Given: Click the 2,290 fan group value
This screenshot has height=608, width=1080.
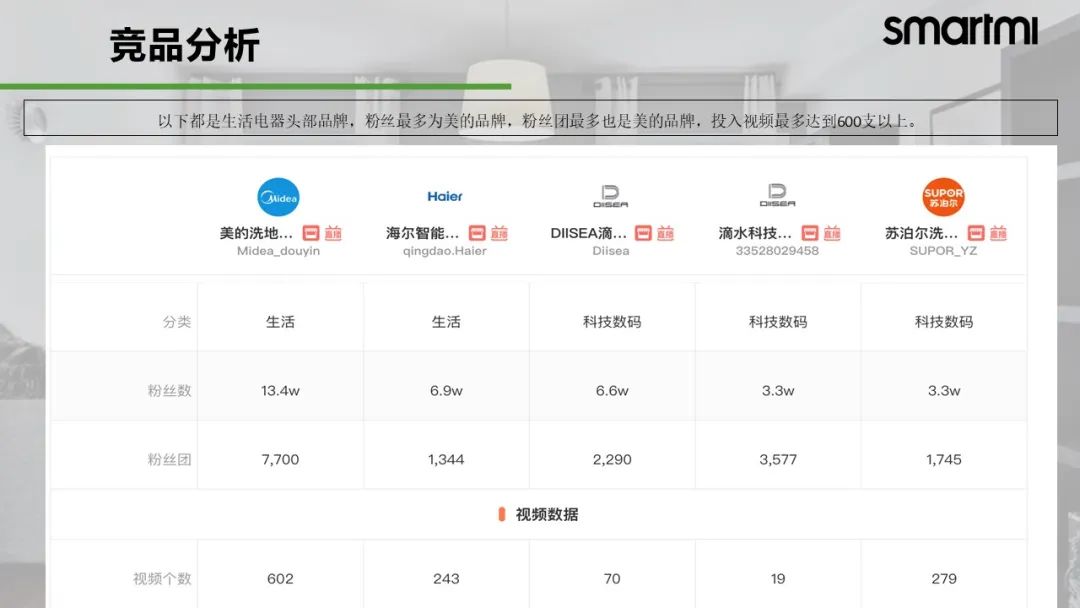Looking at the screenshot, I should pos(612,459).
